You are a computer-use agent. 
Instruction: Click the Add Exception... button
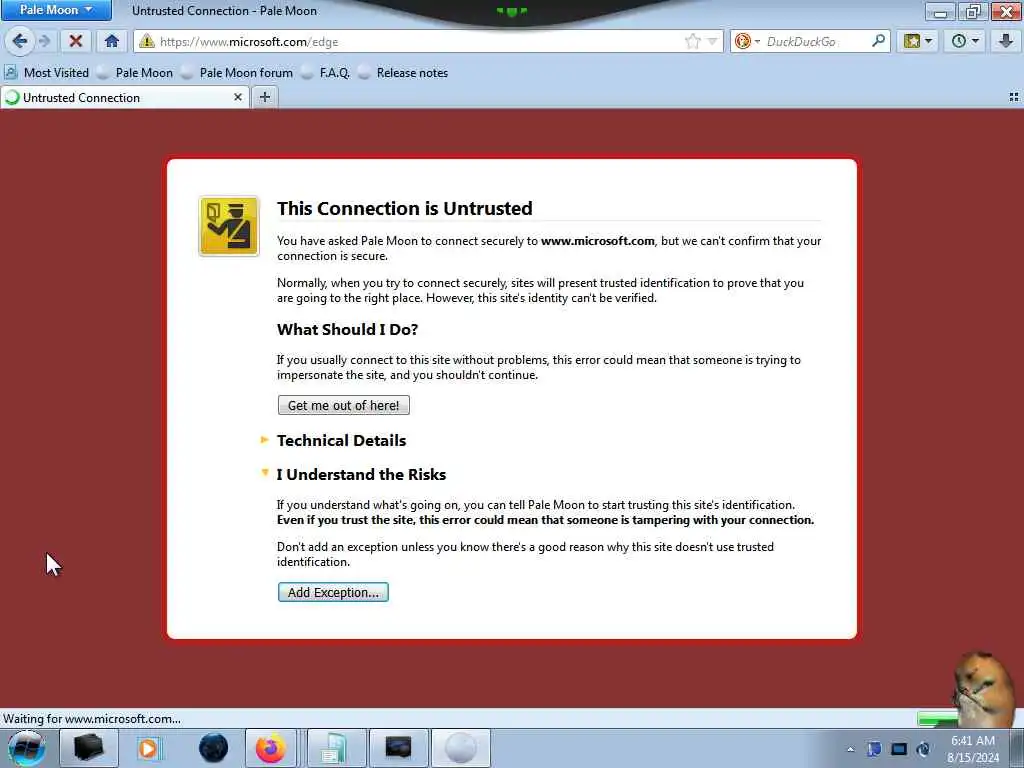click(x=333, y=592)
